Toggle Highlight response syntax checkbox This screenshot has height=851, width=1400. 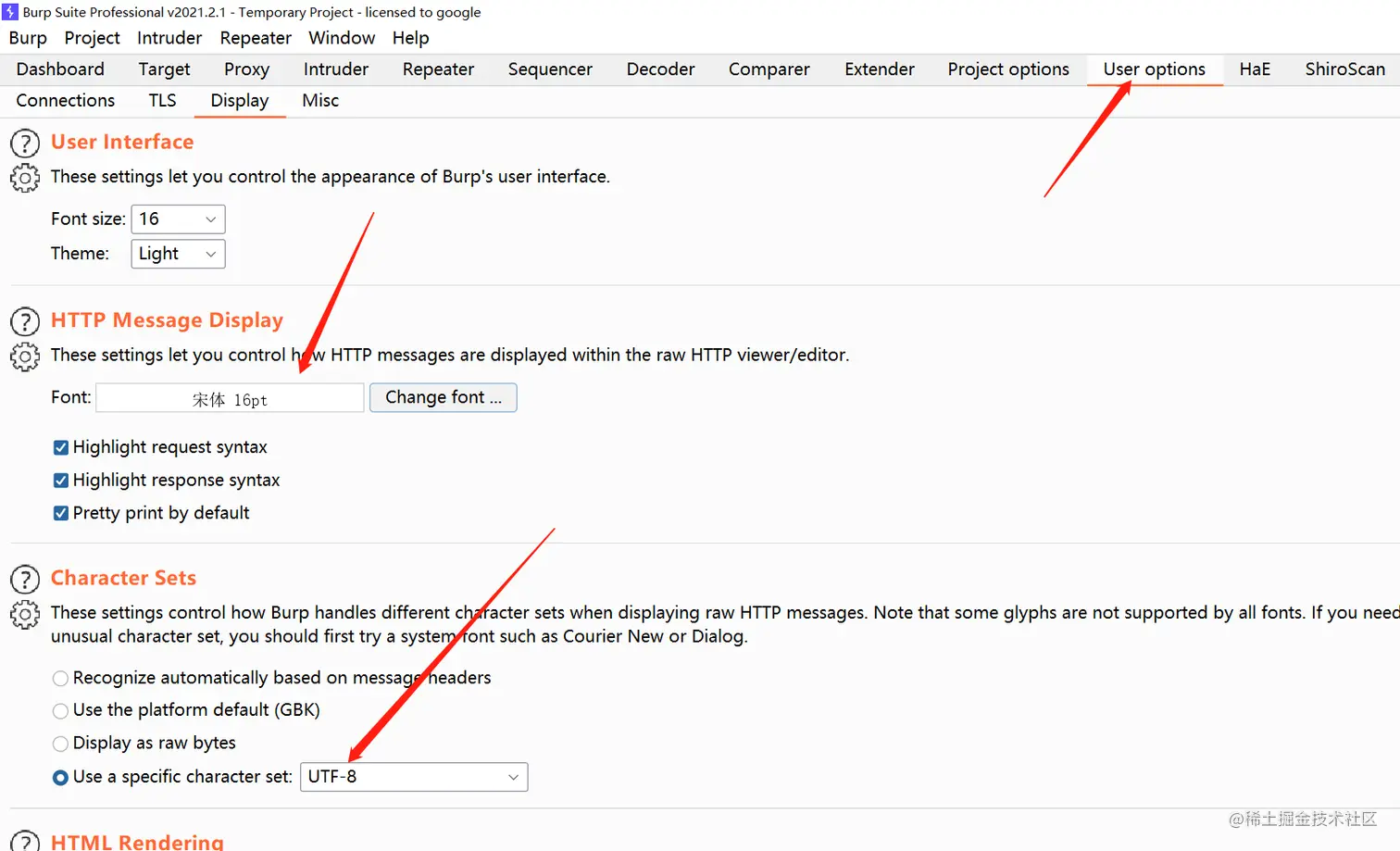pos(61,481)
